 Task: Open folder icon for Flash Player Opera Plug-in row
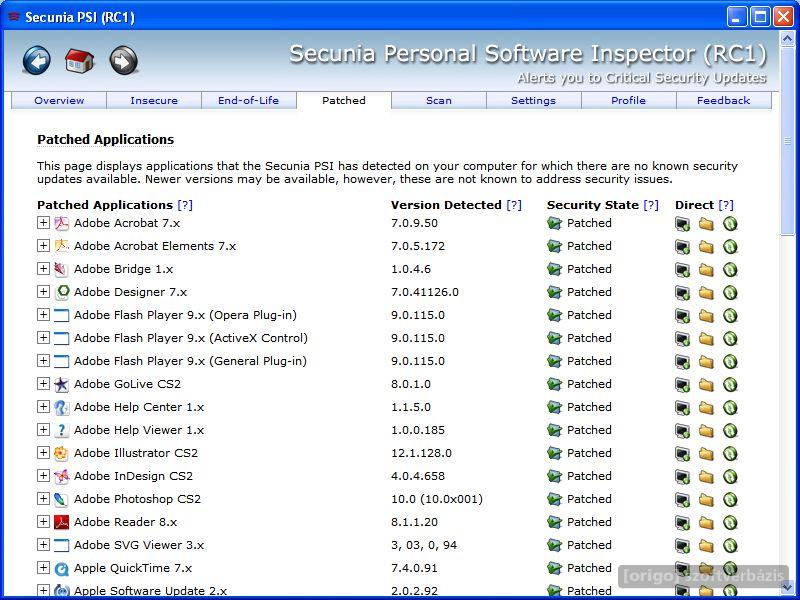point(706,315)
